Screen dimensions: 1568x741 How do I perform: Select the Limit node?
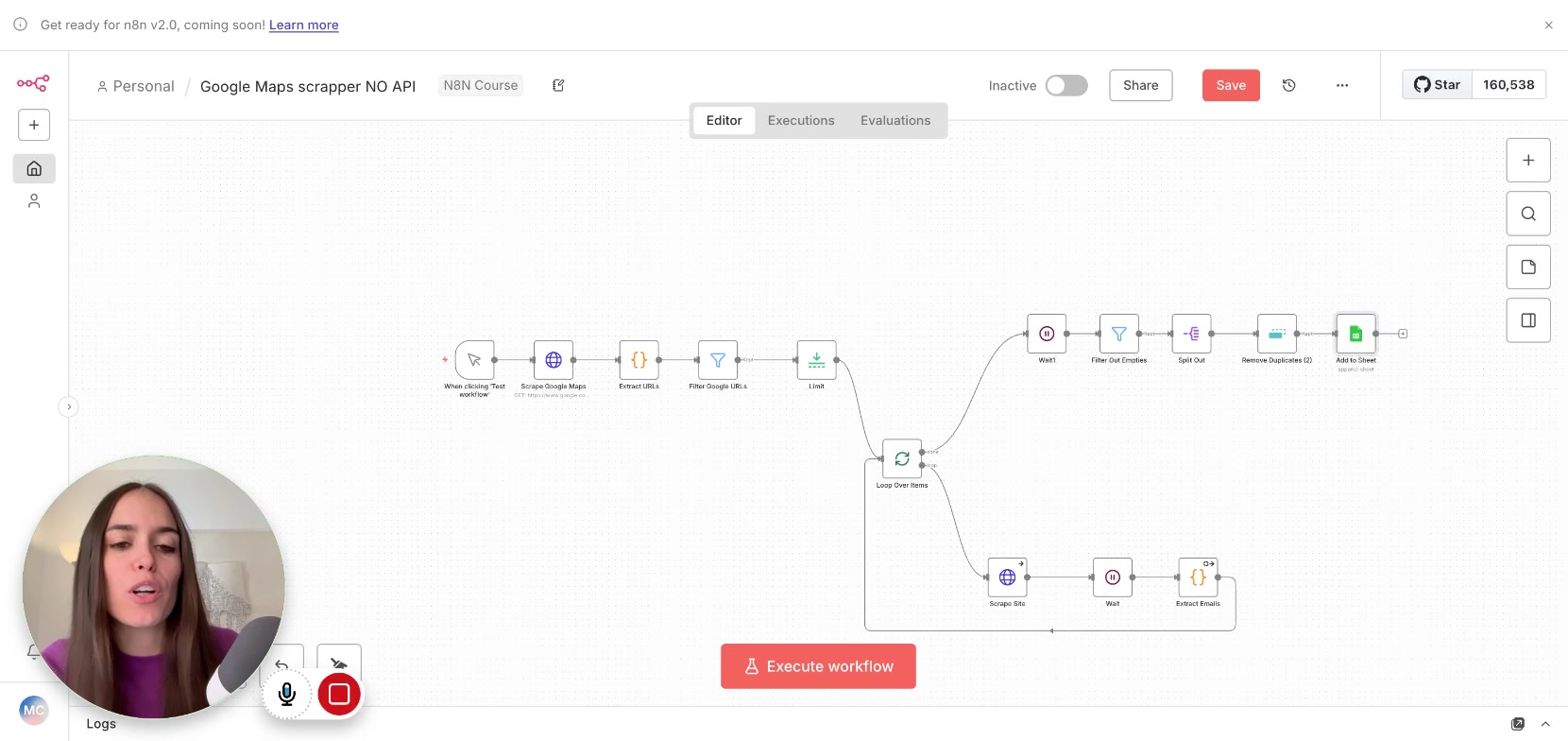[816, 360]
